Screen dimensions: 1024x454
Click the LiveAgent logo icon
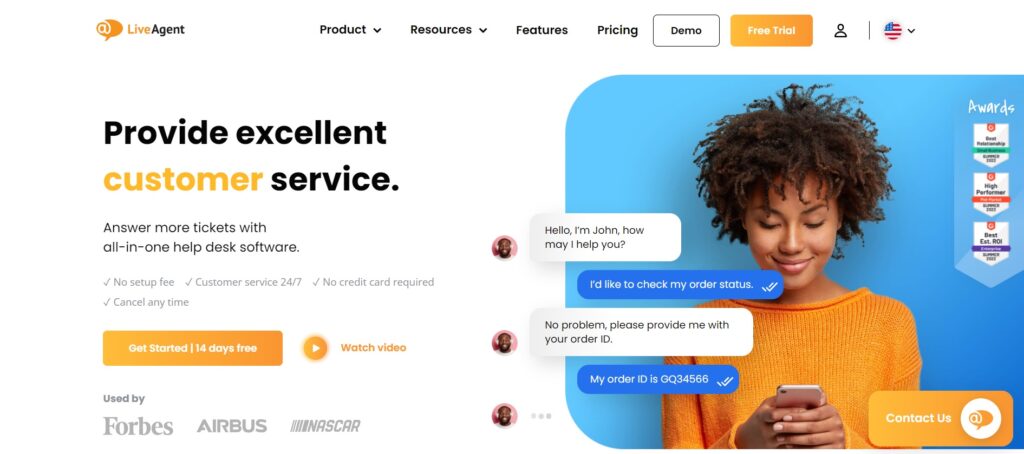(x=109, y=29)
